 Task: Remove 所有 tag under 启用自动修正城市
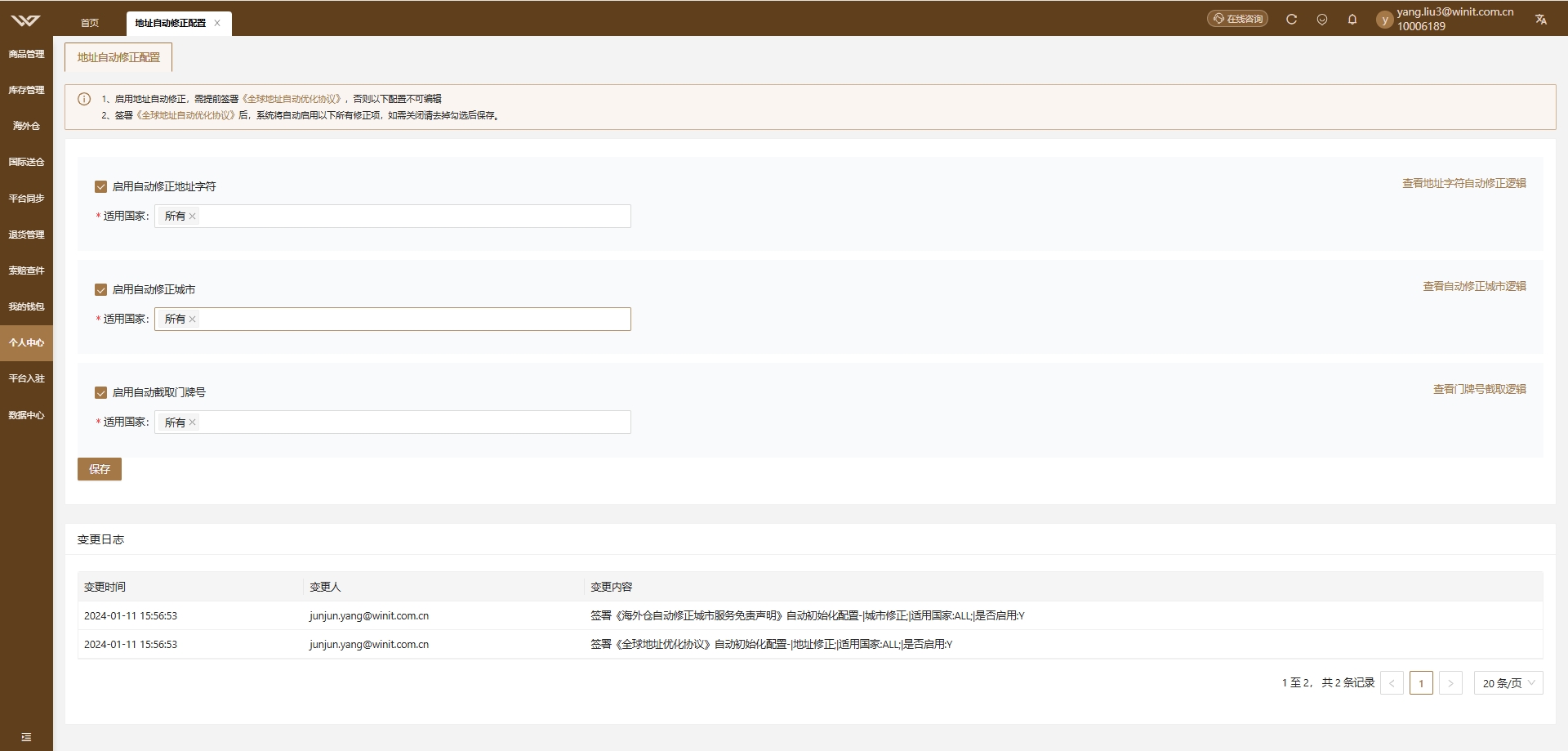(x=193, y=320)
